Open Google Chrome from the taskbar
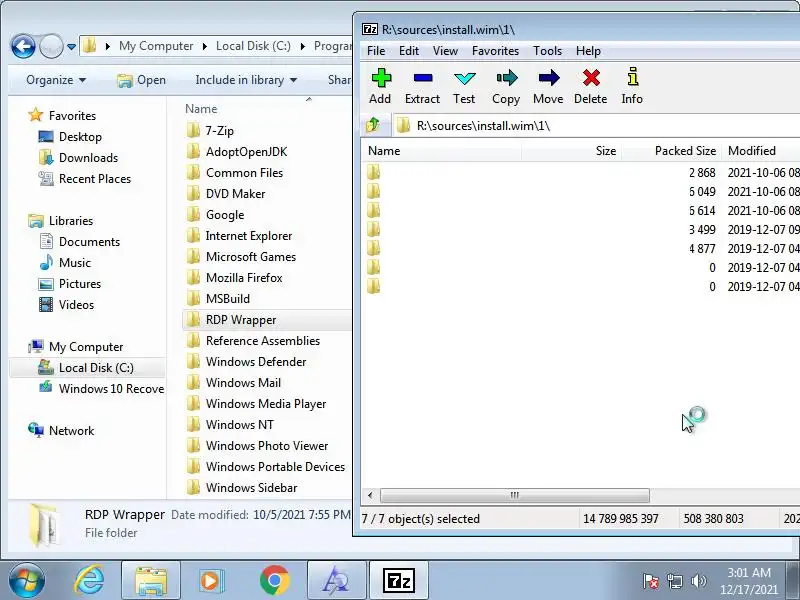The image size is (800, 600). [274, 581]
